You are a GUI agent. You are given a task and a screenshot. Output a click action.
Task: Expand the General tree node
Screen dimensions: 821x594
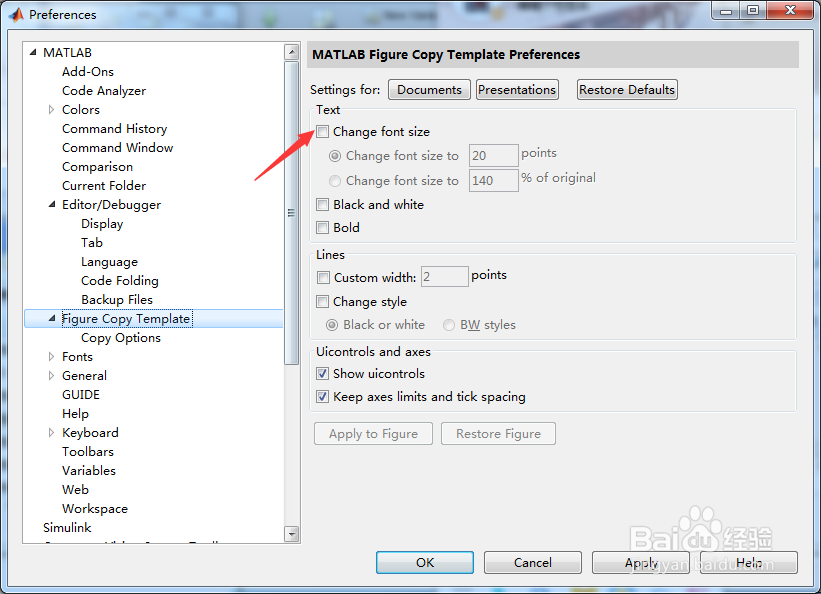tap(51, 376)
